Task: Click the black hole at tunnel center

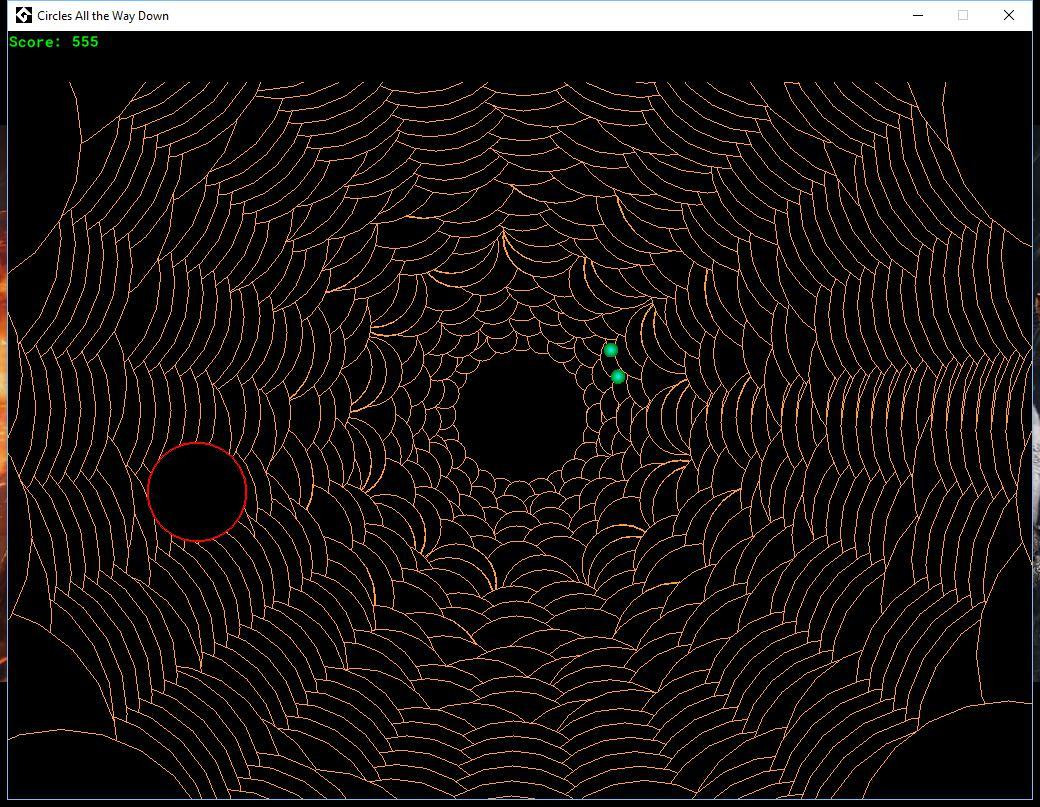Action: pos(521,417)
